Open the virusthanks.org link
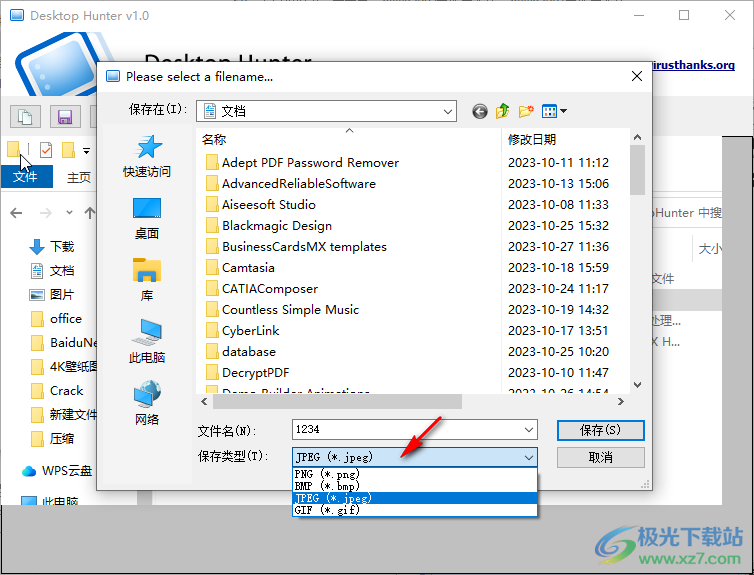 point(694,65)
